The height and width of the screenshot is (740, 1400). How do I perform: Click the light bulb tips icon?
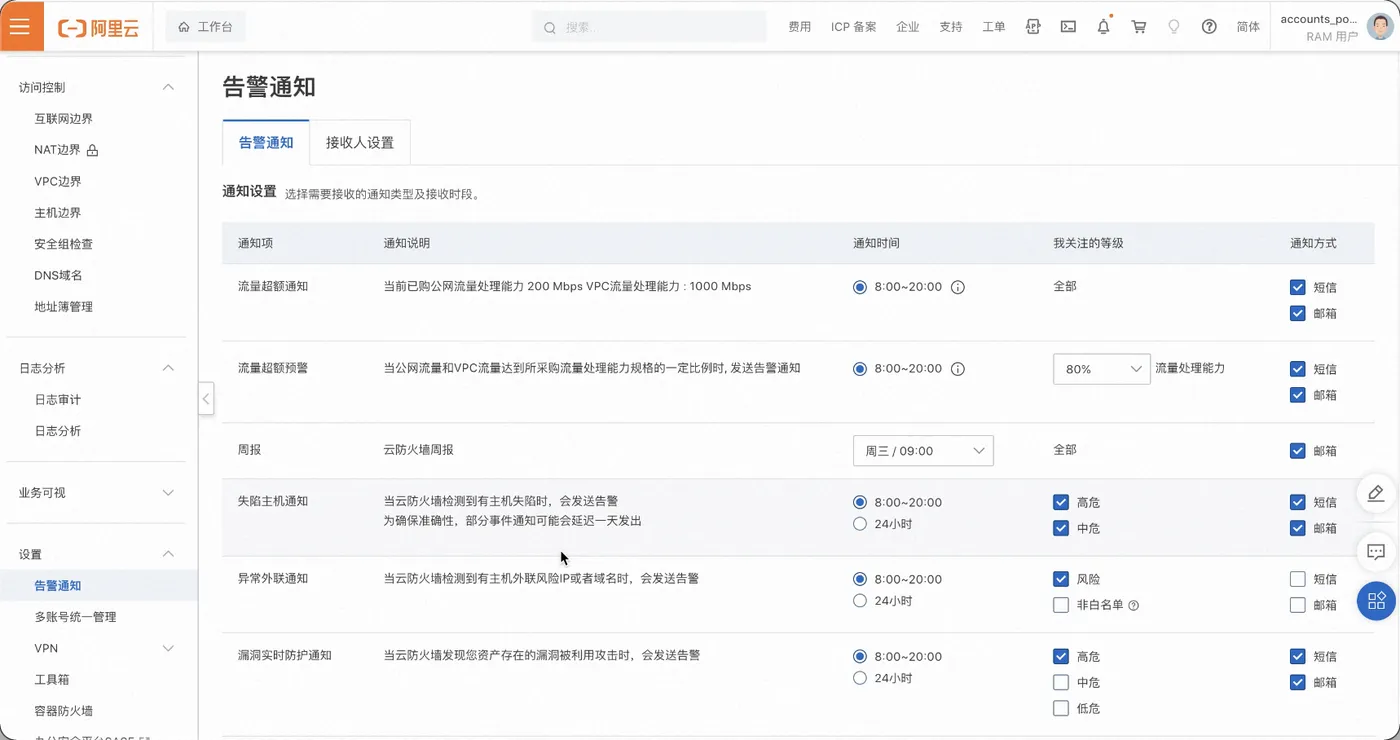point(1174,27)
